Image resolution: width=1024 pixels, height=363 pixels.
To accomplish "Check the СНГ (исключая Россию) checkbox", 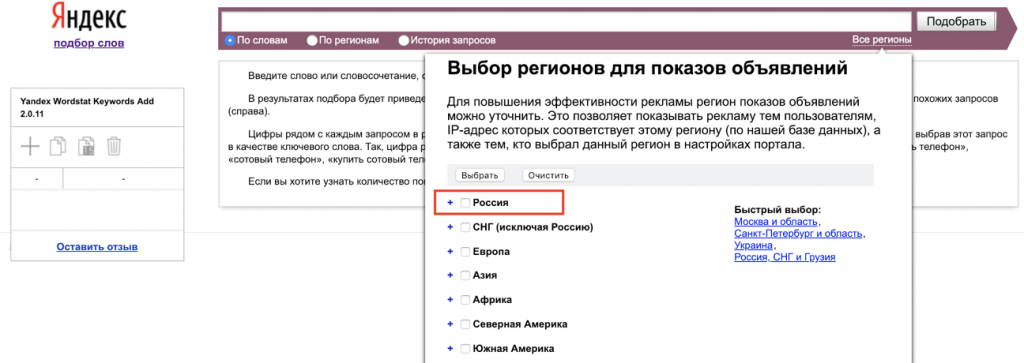I will click(x=465, y=227).
